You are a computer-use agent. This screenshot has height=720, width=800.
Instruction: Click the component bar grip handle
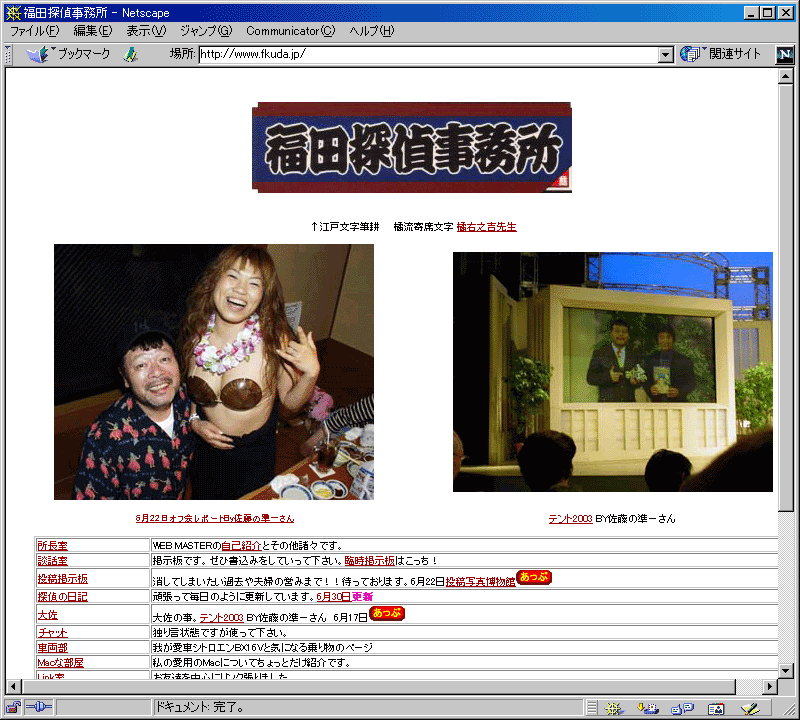point(591,708)
